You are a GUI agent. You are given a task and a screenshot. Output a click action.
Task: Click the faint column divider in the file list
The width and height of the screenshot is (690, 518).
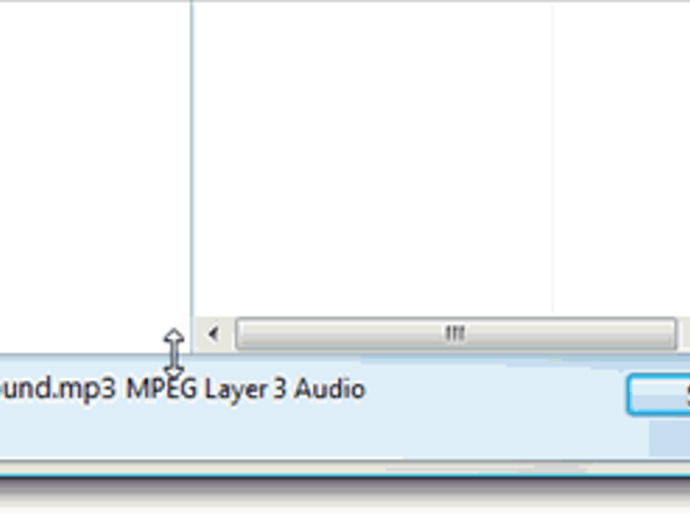(x=553, y=158)
